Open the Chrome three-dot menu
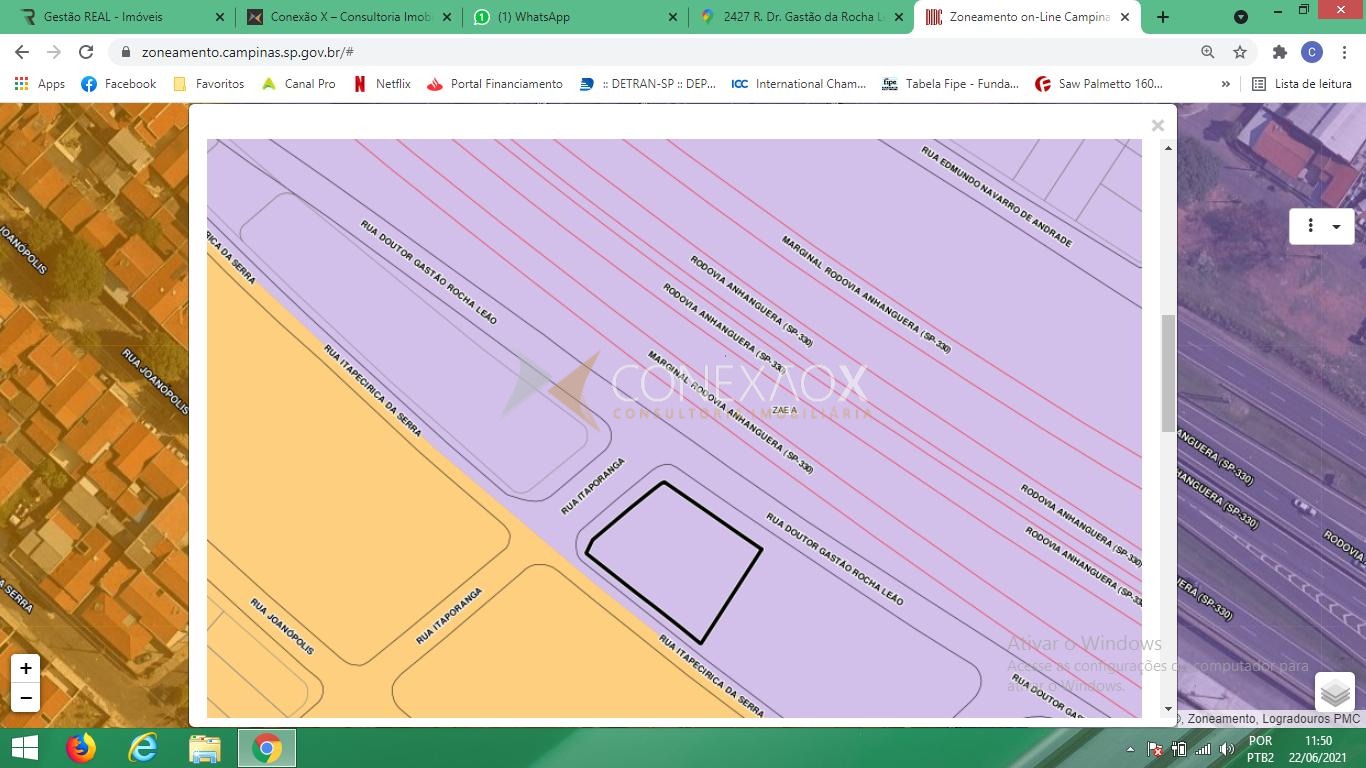 pos(1344,52)
